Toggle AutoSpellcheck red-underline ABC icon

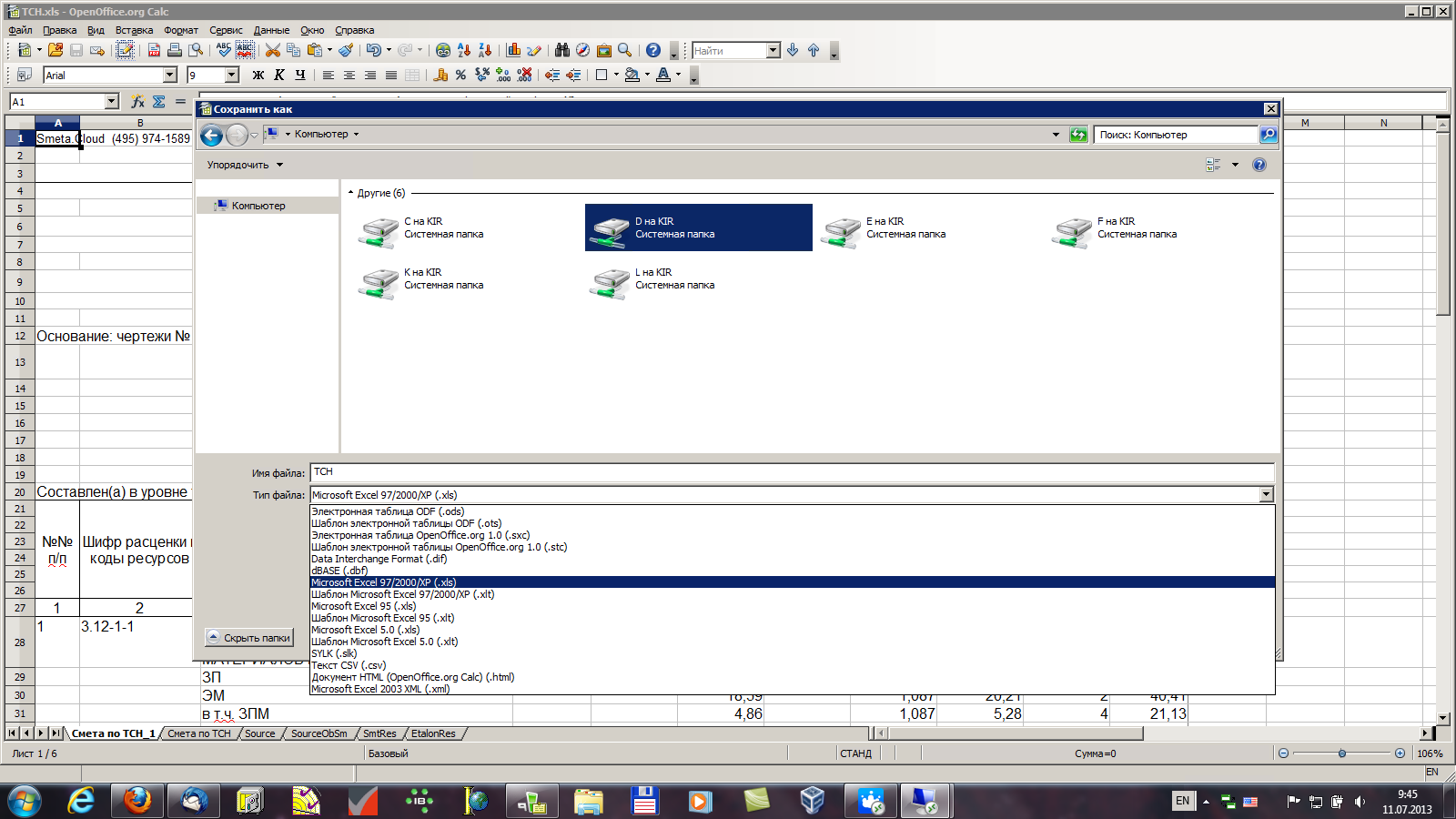pos(245,50)
